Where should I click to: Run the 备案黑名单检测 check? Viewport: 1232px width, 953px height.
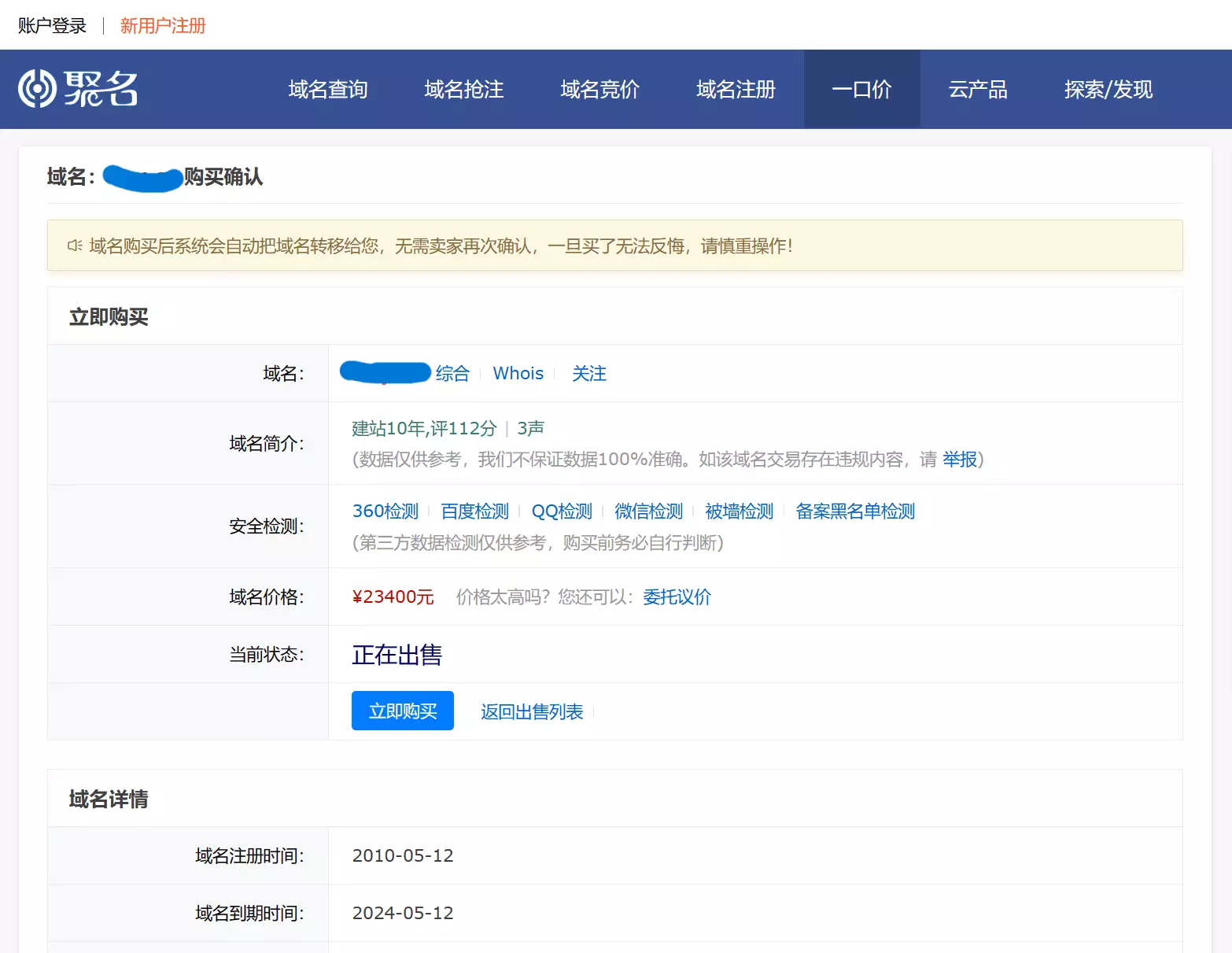coord(855,511)
